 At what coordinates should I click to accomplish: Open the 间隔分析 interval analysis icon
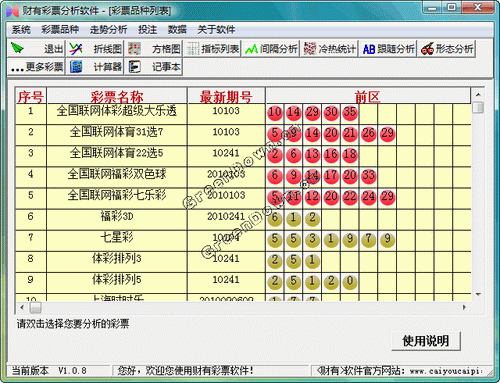click(251, 49)
